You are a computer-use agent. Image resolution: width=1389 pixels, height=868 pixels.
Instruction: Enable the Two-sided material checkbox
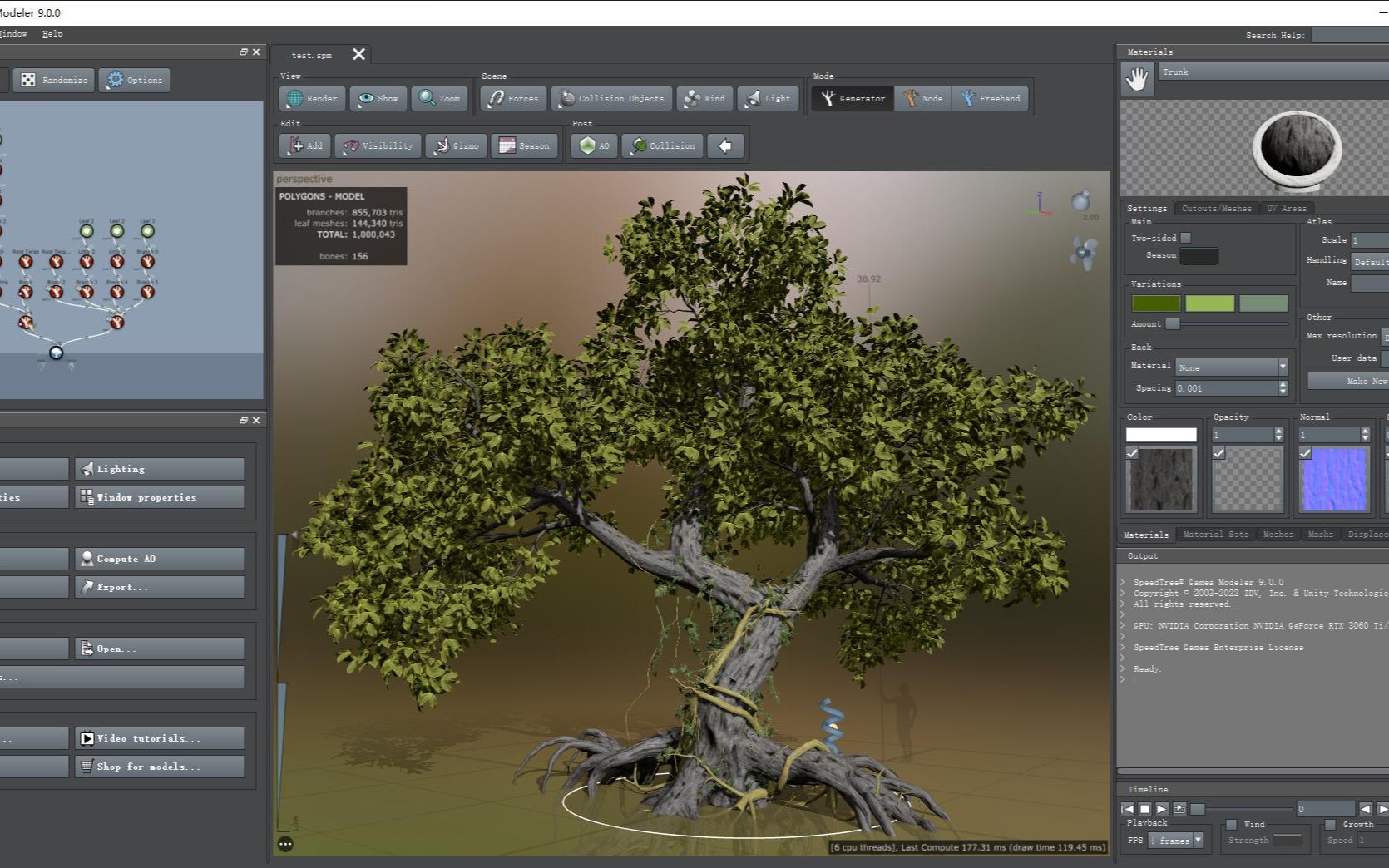click(x=1184, y=237)
